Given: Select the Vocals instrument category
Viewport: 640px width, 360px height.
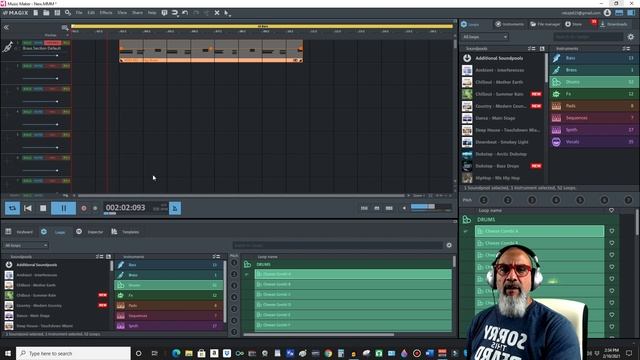Looking at the screenshot, I should click(593, 142).
